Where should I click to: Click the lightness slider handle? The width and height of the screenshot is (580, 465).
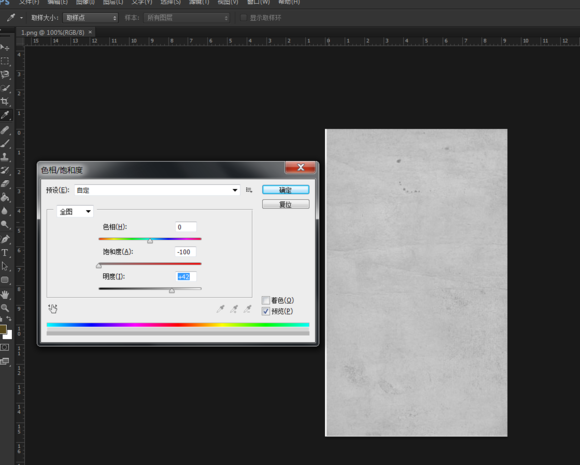tap(172, 291)
